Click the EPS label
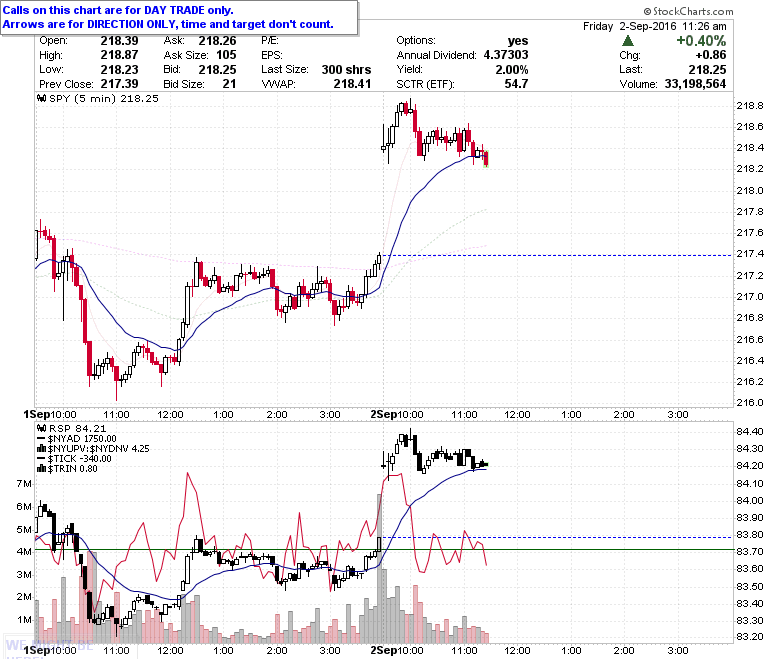 [x=272, y=55]
